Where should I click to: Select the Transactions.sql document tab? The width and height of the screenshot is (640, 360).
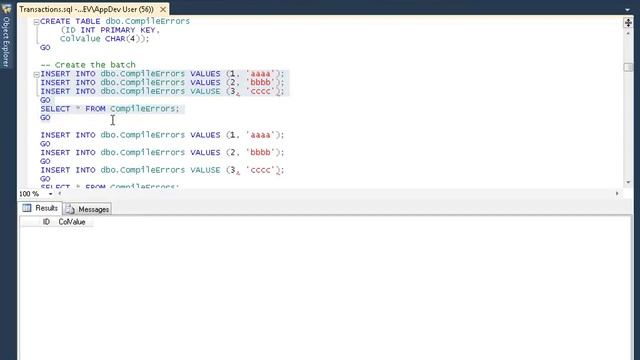click(87, 9)
